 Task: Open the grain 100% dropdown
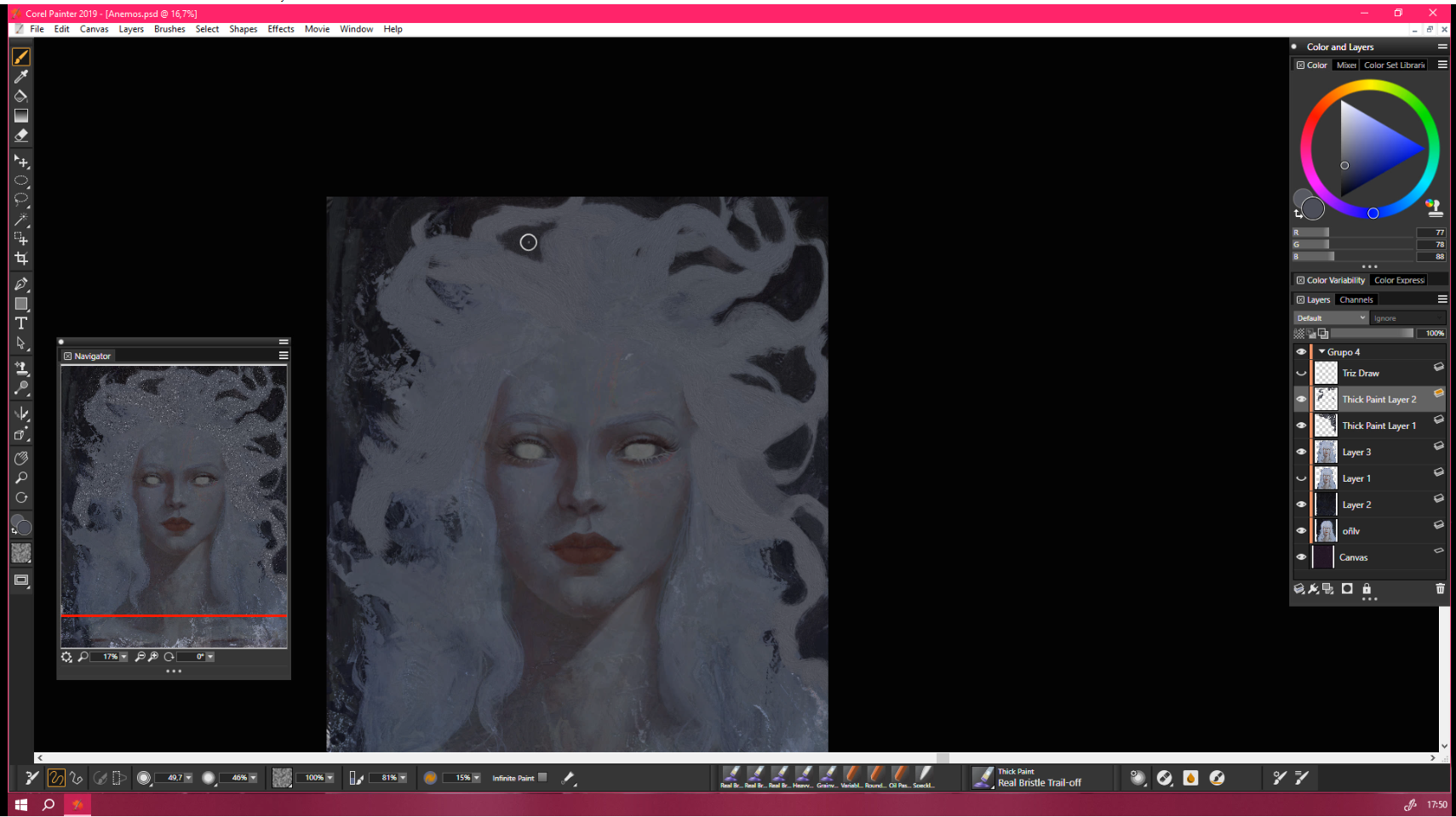coord(330,778)
